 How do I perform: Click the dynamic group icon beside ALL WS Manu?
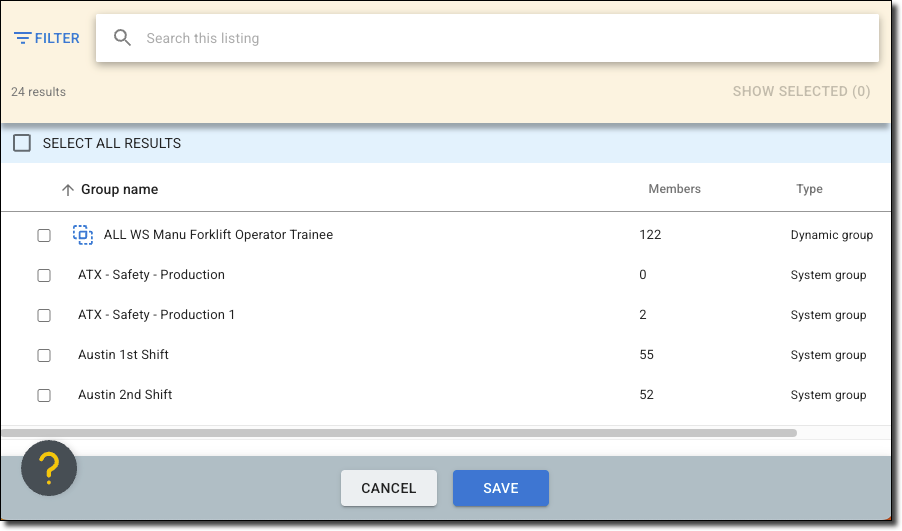click(x=83, y=235)
